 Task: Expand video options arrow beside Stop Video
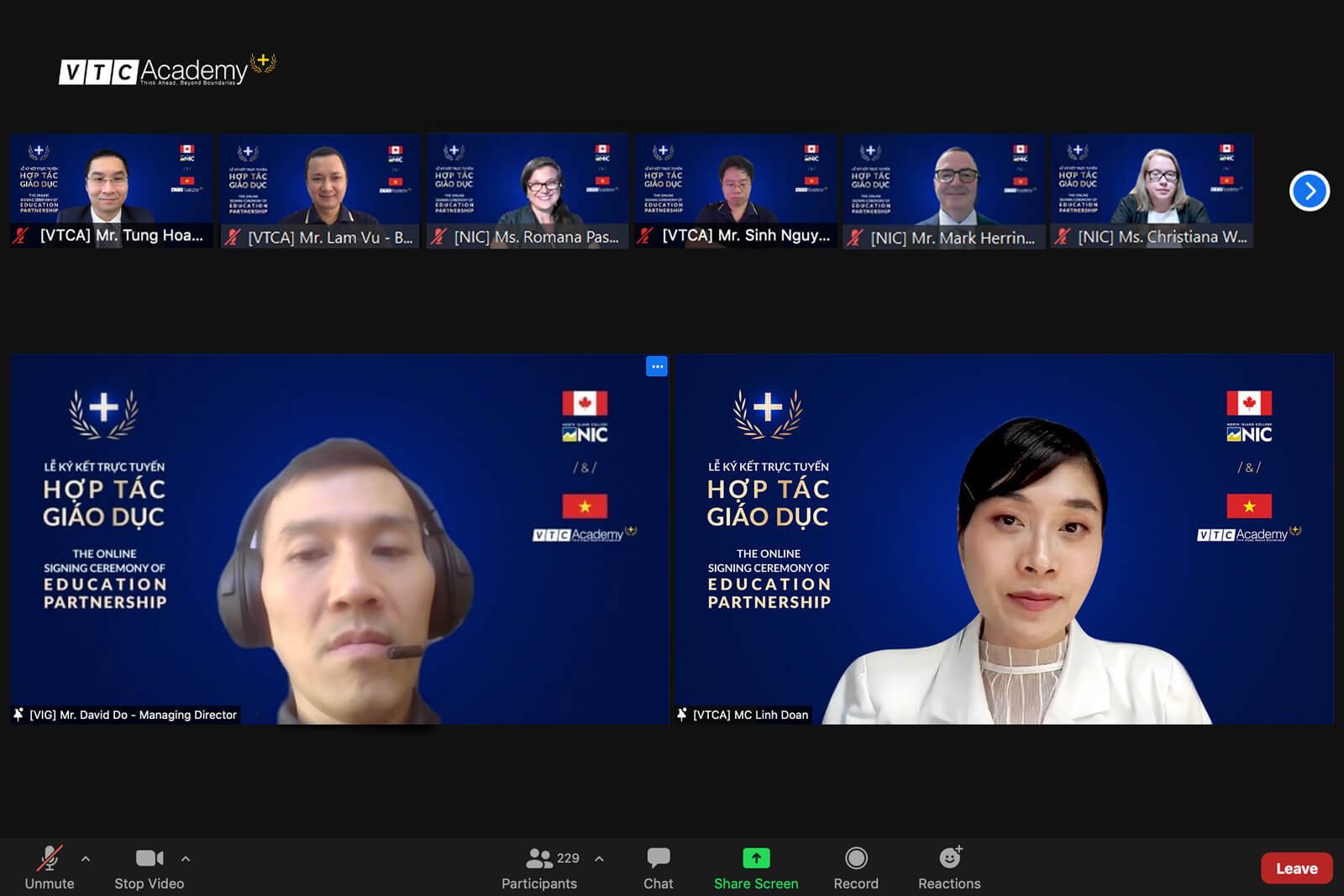point(186,858)
